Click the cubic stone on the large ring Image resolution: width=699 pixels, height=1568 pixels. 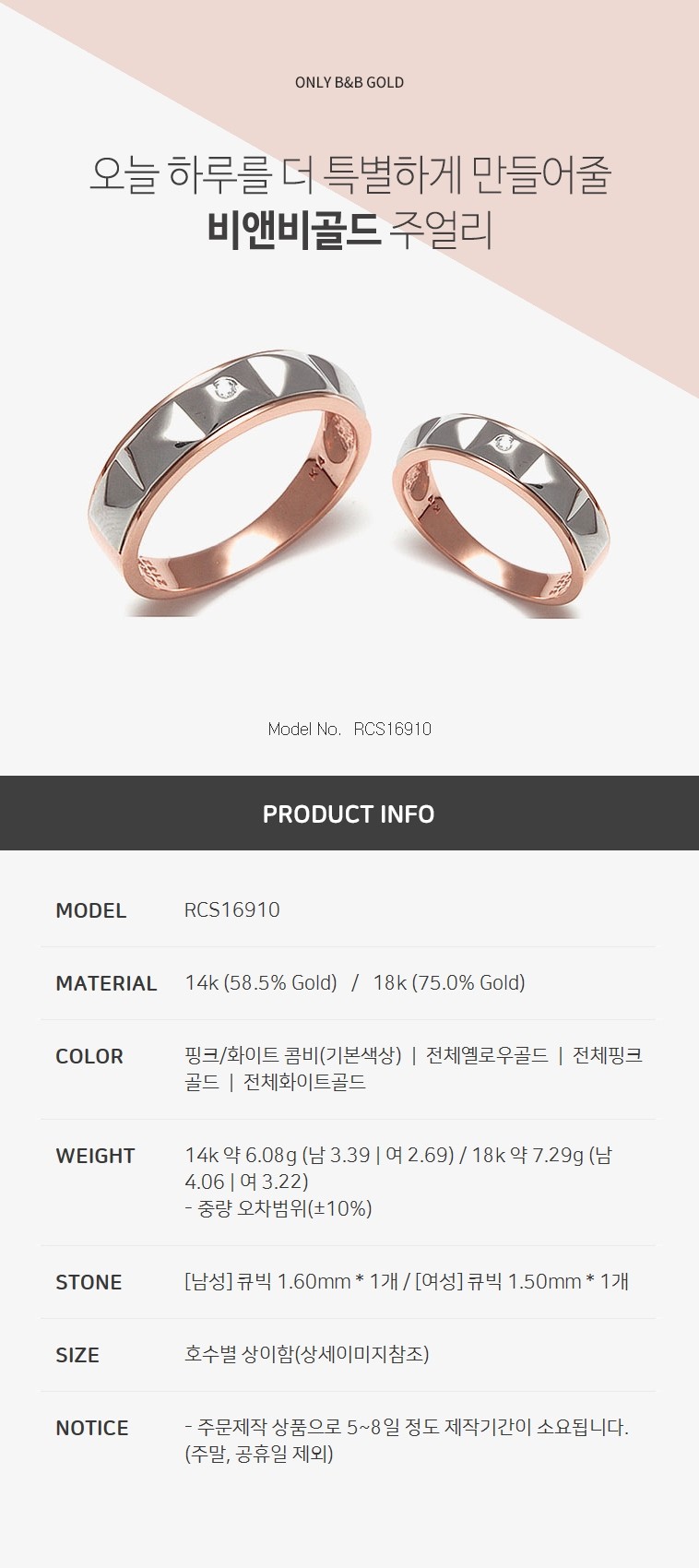[224, 391]
